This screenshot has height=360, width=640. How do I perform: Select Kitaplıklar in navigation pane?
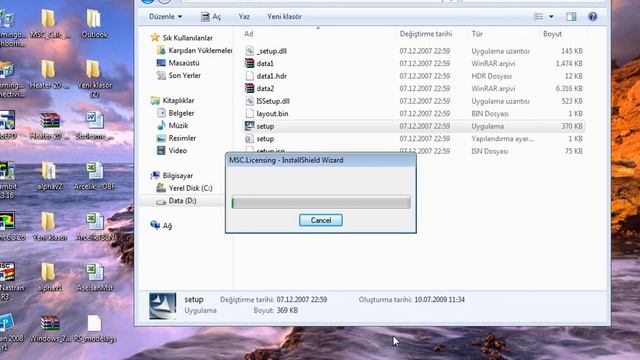coord(172,100)
